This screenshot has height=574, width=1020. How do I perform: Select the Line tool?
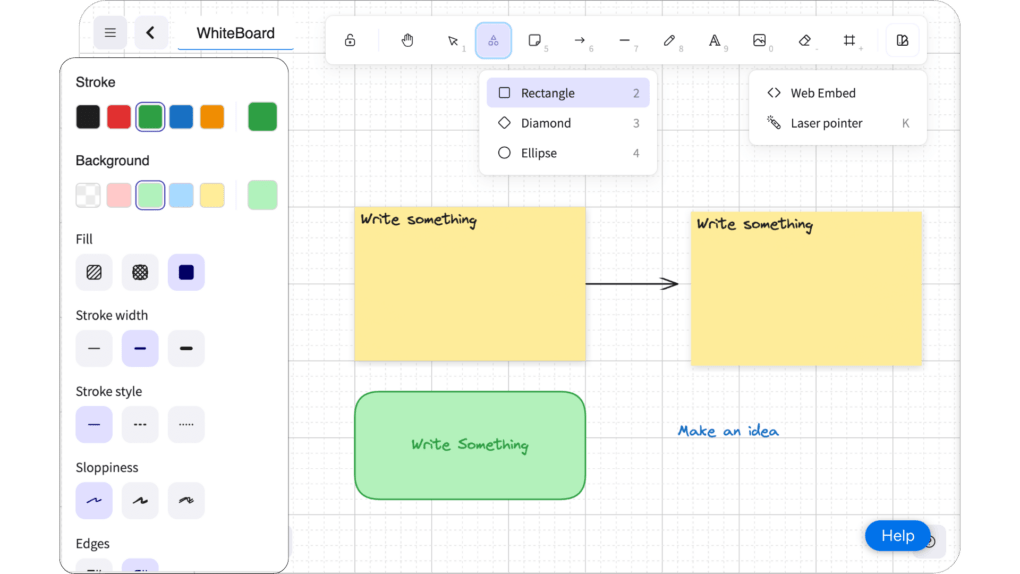(x=624, y=41)
